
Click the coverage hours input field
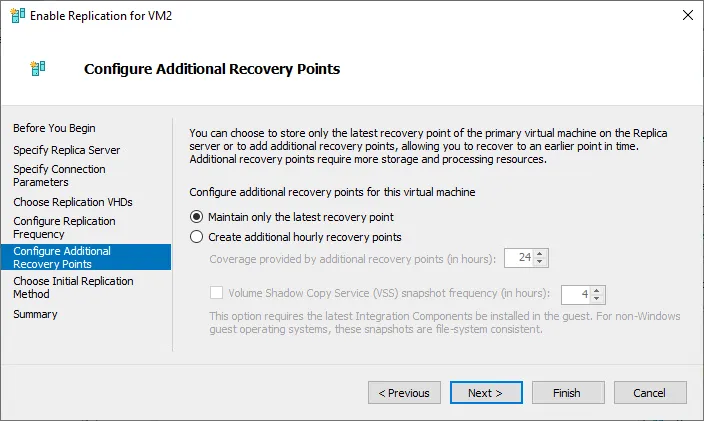[519, 258]
